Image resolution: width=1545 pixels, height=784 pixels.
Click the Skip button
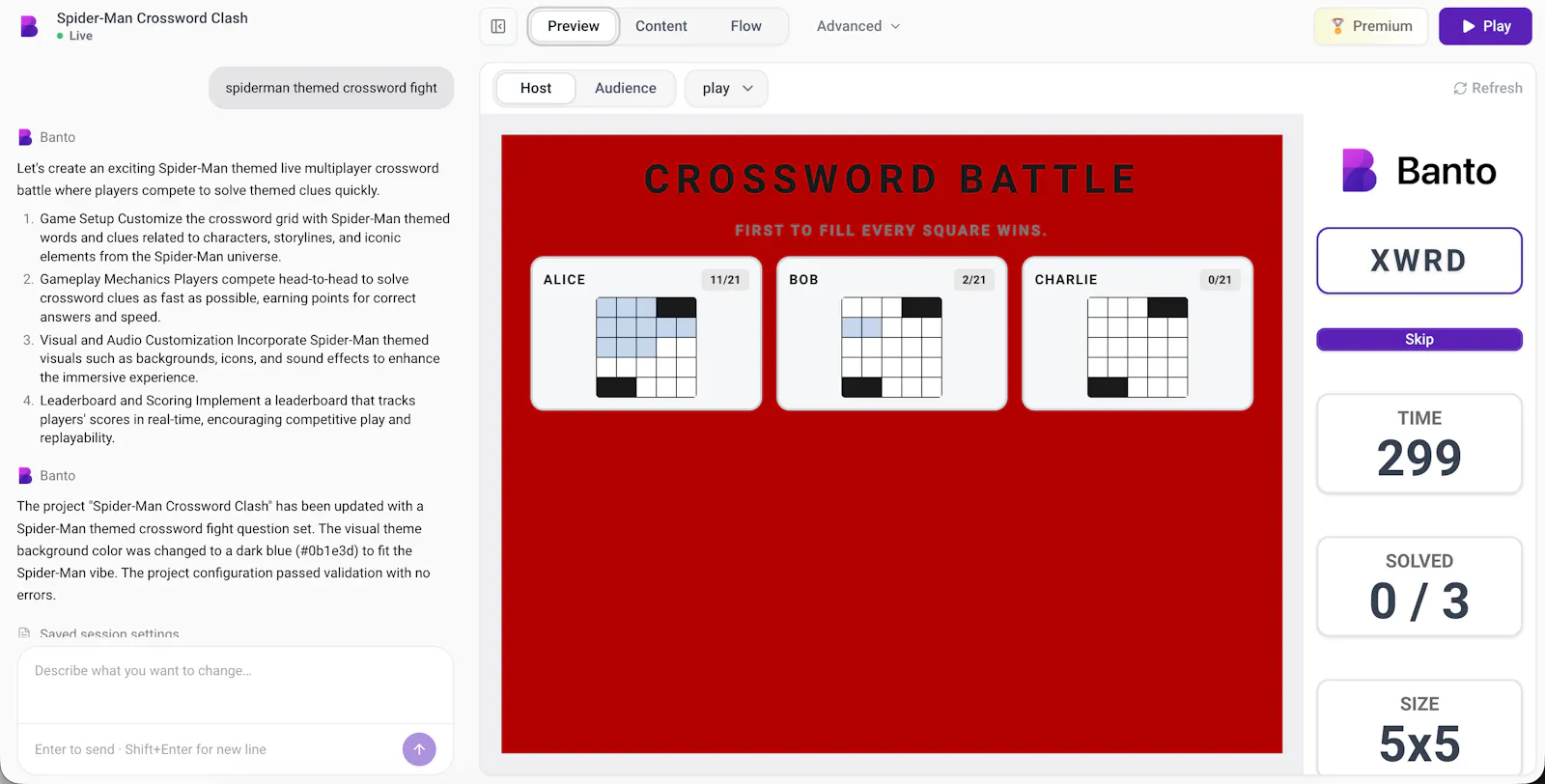1419,339
